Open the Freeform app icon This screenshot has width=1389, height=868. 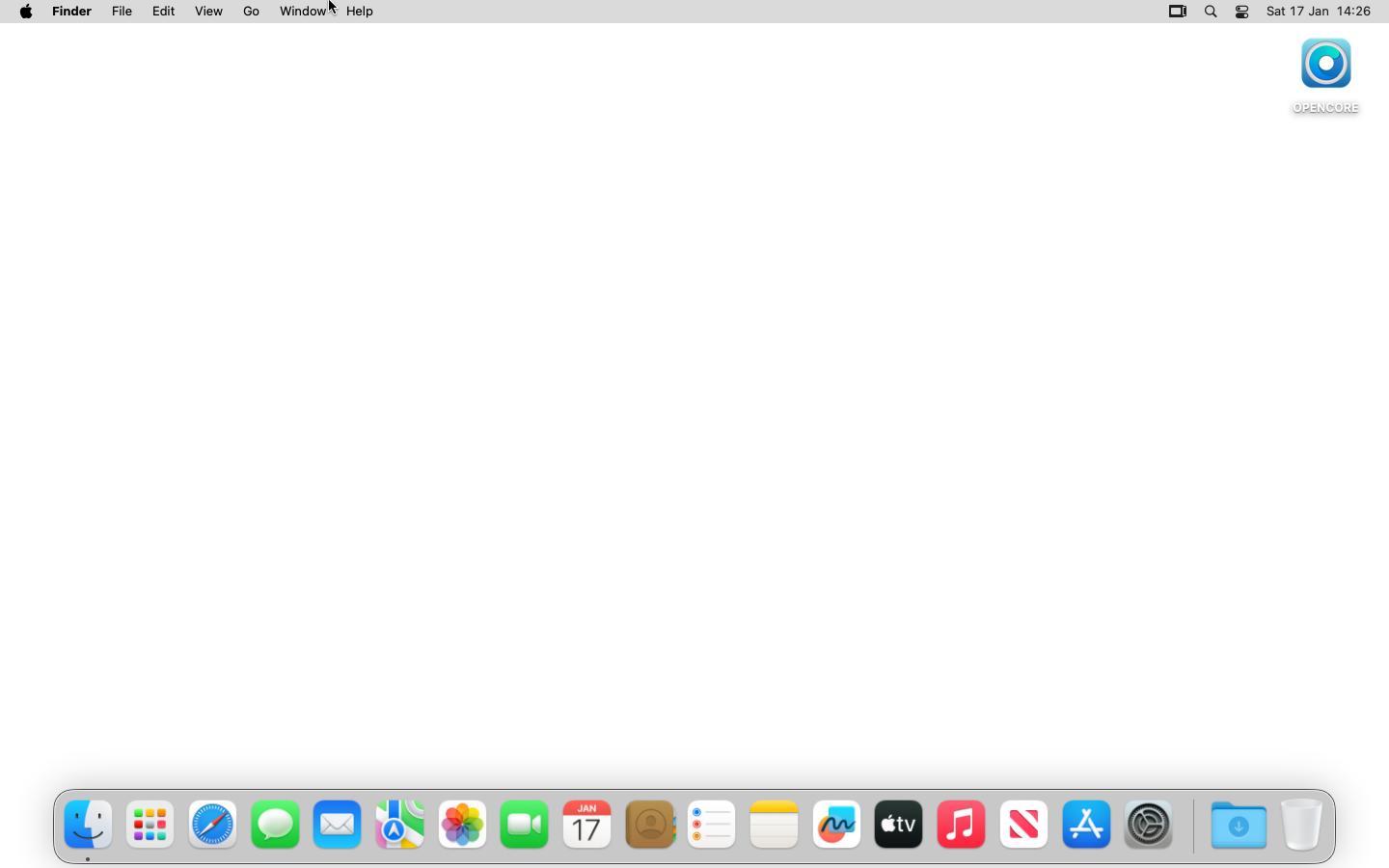tap(837, 825)
